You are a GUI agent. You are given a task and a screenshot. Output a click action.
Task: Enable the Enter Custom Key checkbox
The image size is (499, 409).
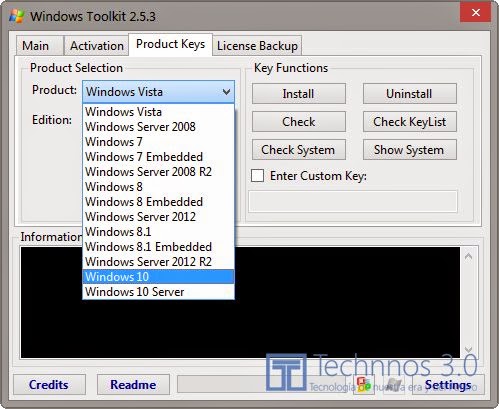point(257,175)
